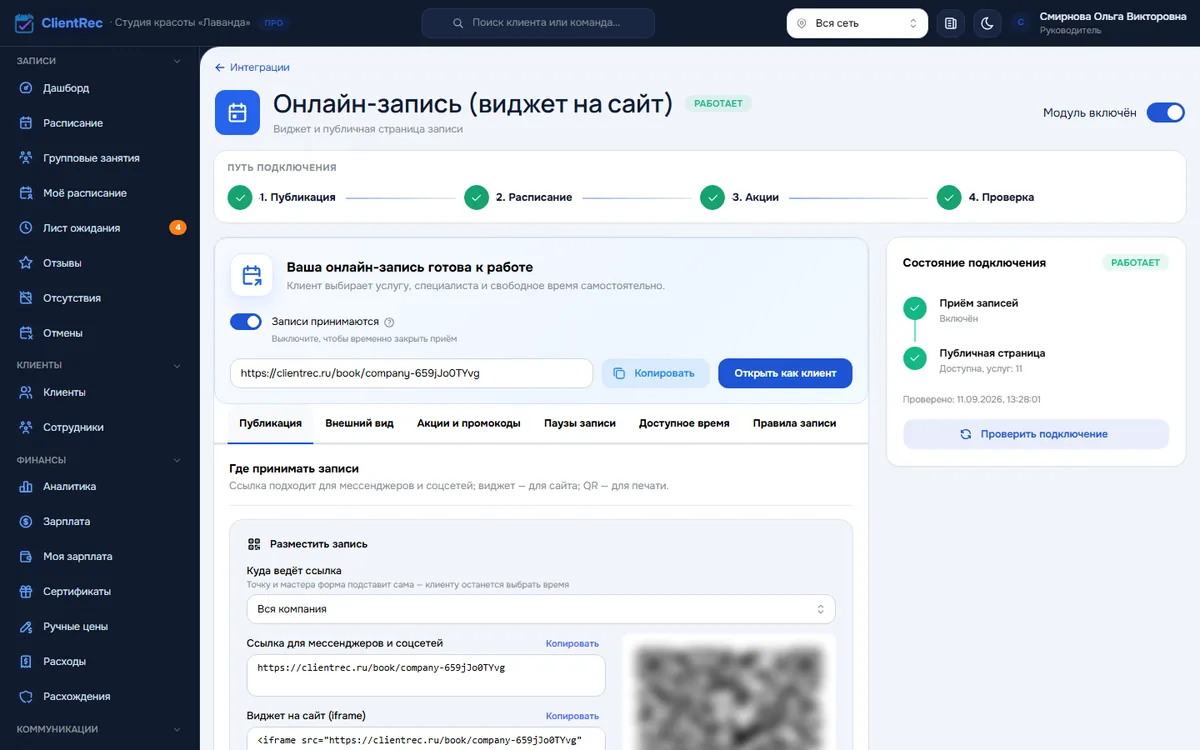The height and width of the screenshot is (750, 1200).
Task: Toggle the Модуль включён switch
Action: point(1165,113)
